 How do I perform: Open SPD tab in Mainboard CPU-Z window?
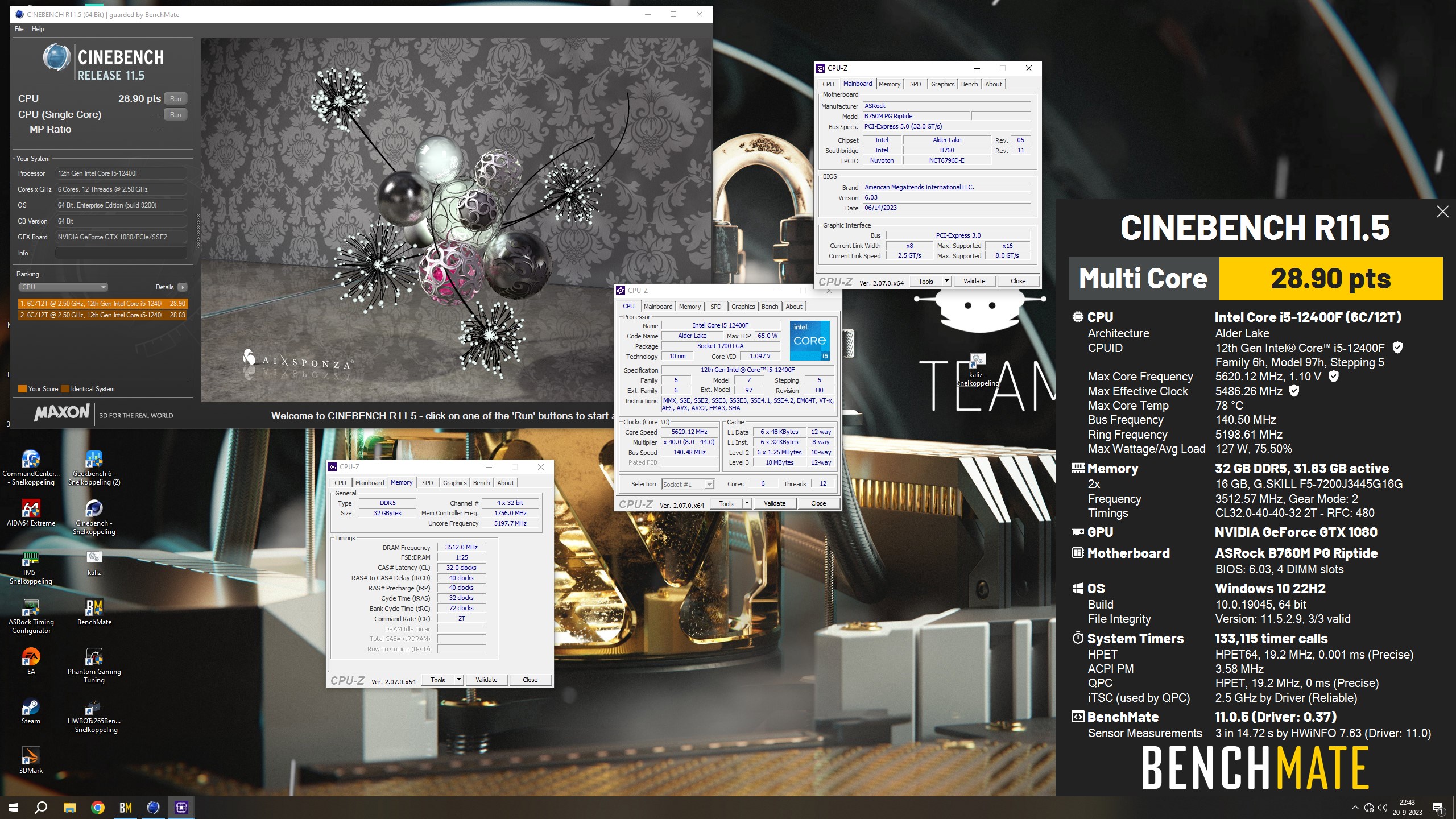pos(915,84)
